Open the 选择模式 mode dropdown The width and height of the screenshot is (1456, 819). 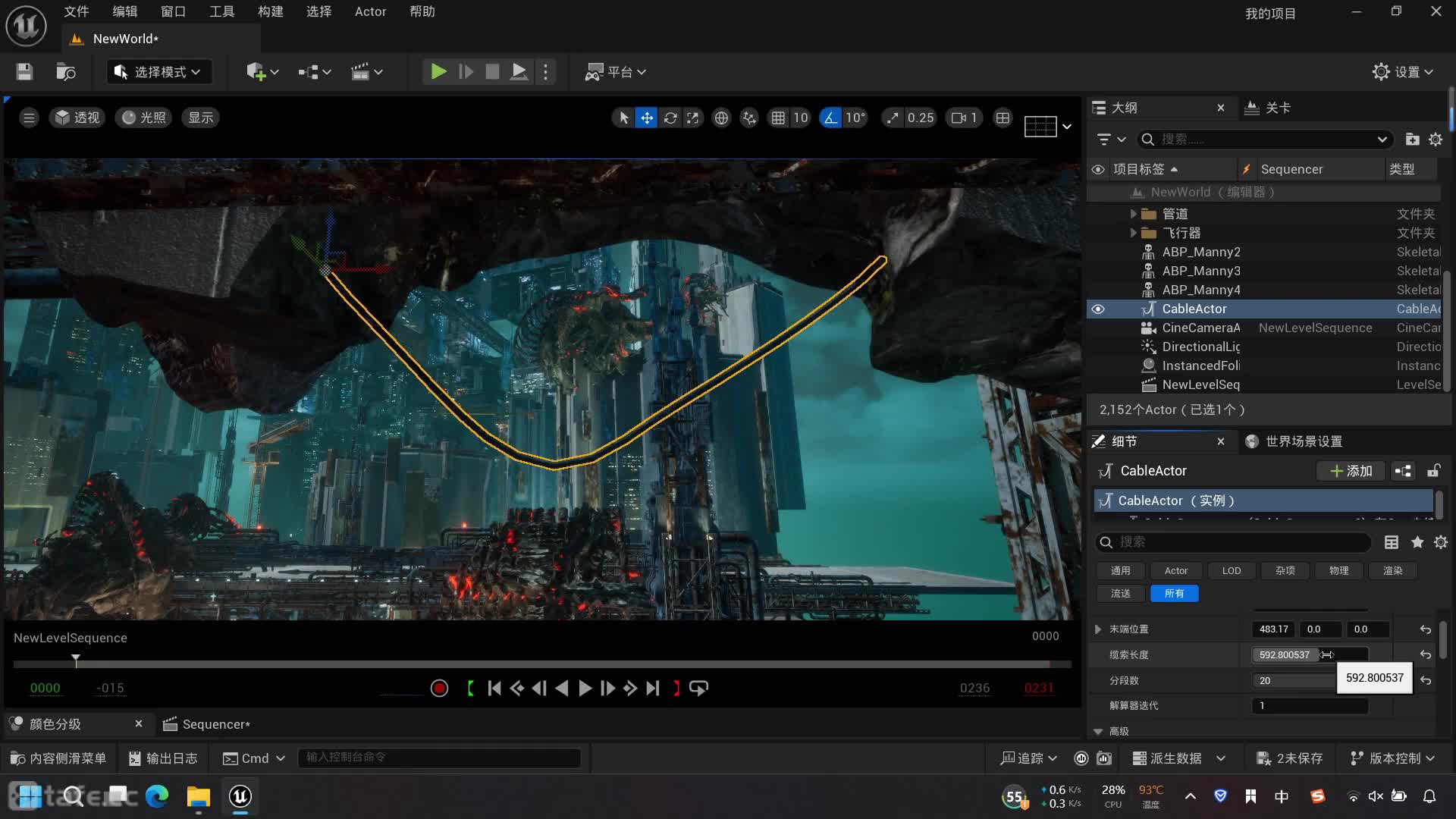158,72
